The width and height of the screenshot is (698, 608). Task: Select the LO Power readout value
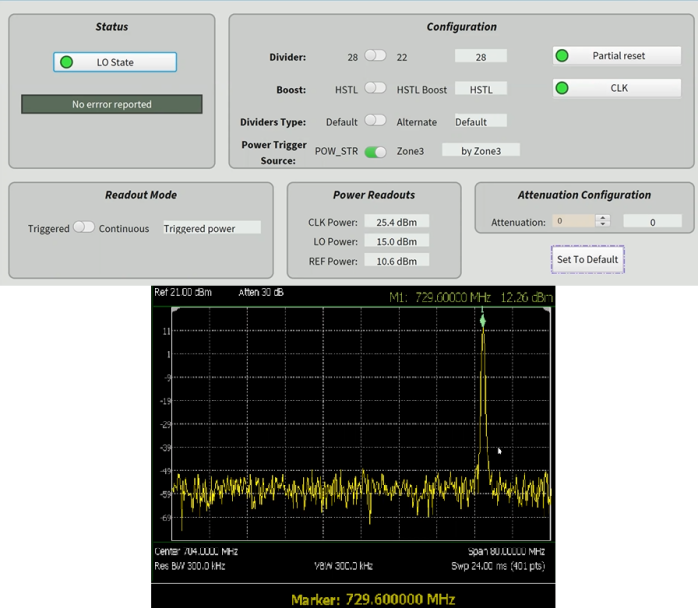coord(396,241)
